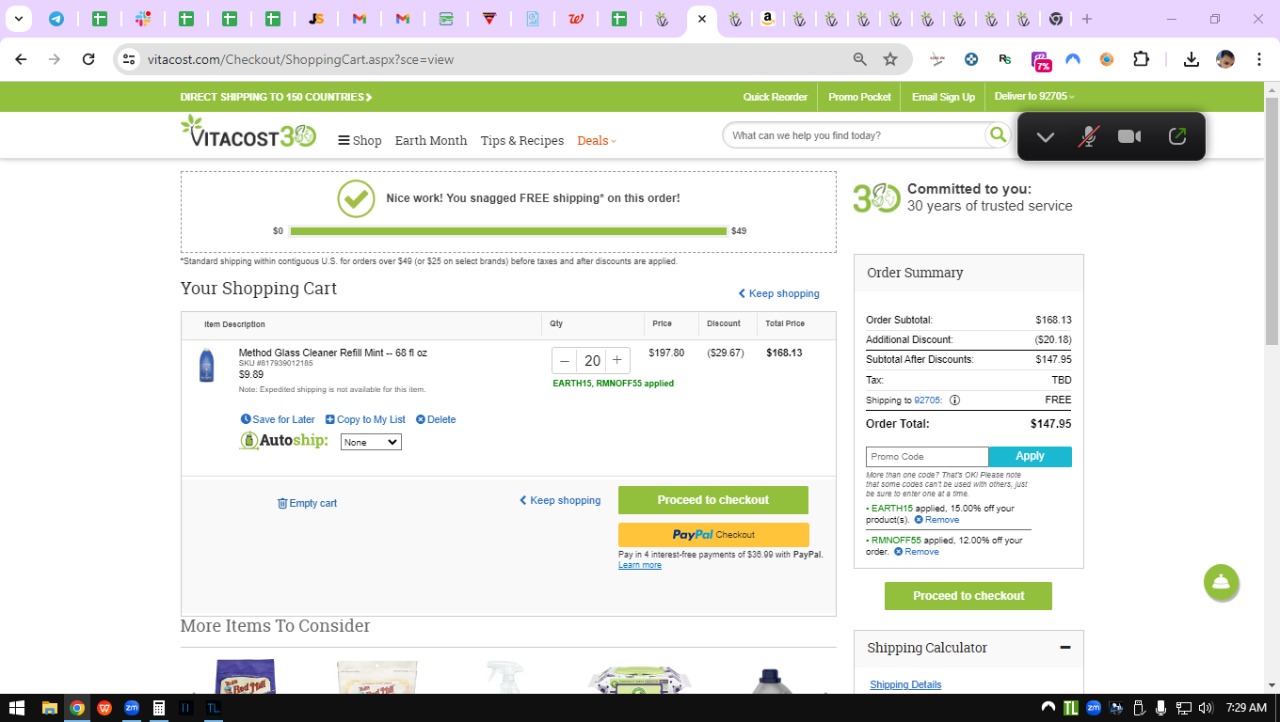The image size is (1280, 722).
Task: Copy the item to My List
Action: pos(366,420)
